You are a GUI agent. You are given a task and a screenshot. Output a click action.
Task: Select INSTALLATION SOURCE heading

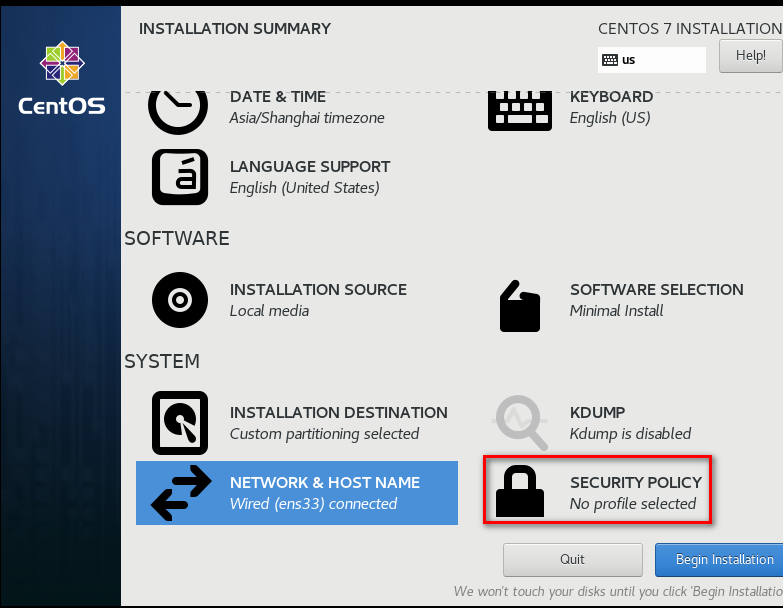[x=318, y=290]
